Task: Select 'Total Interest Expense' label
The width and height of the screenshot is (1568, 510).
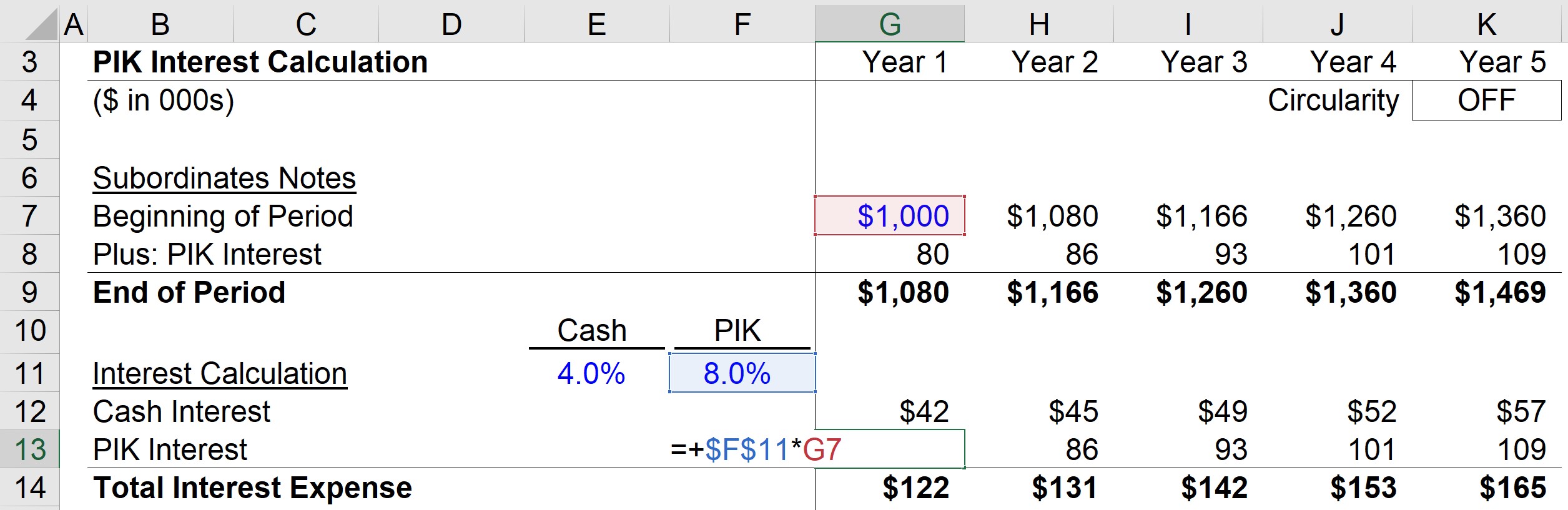Action: pyautogui.click(x=252, y=488)
